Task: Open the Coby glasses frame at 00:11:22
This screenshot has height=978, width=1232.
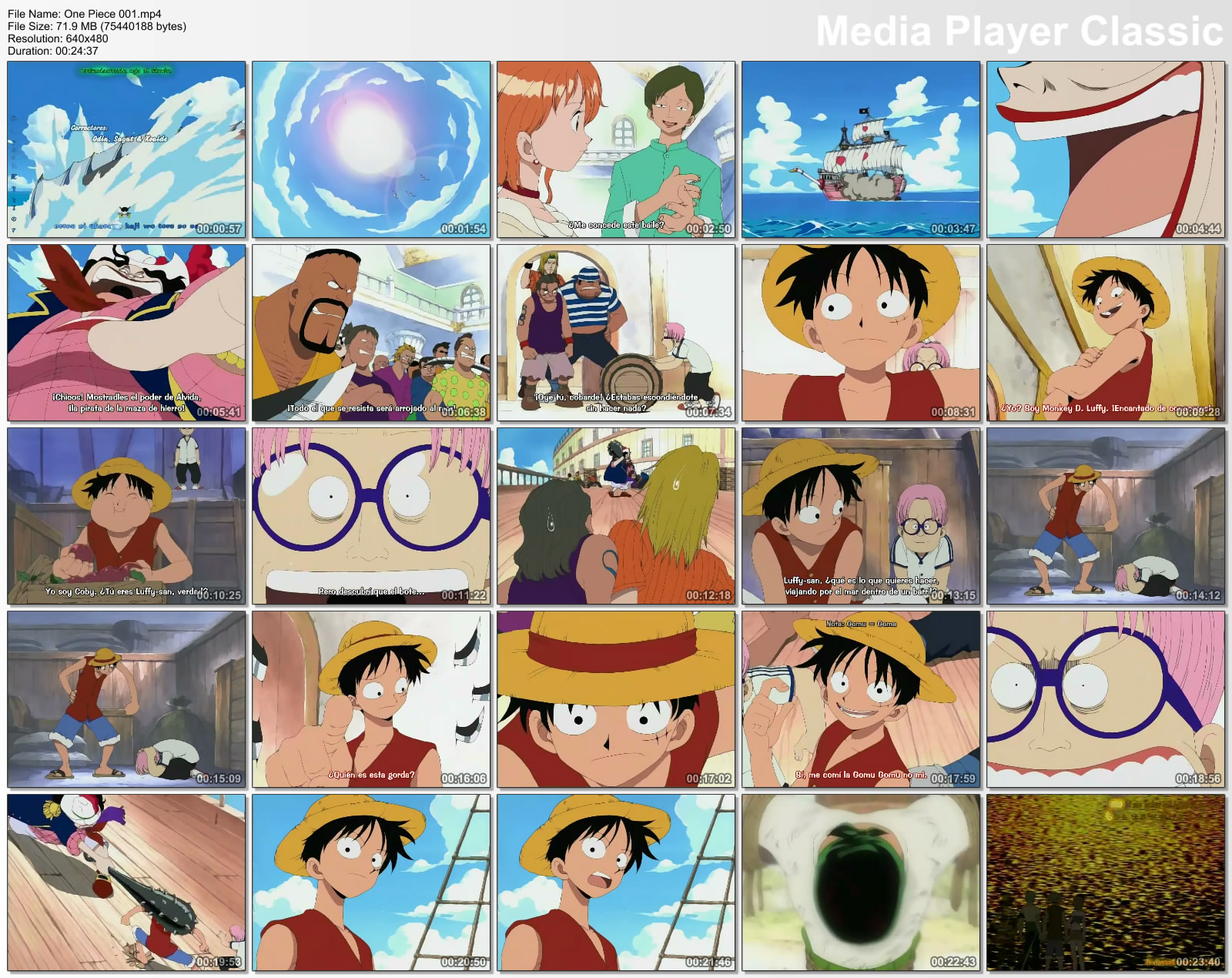Action: click(371, 516)
